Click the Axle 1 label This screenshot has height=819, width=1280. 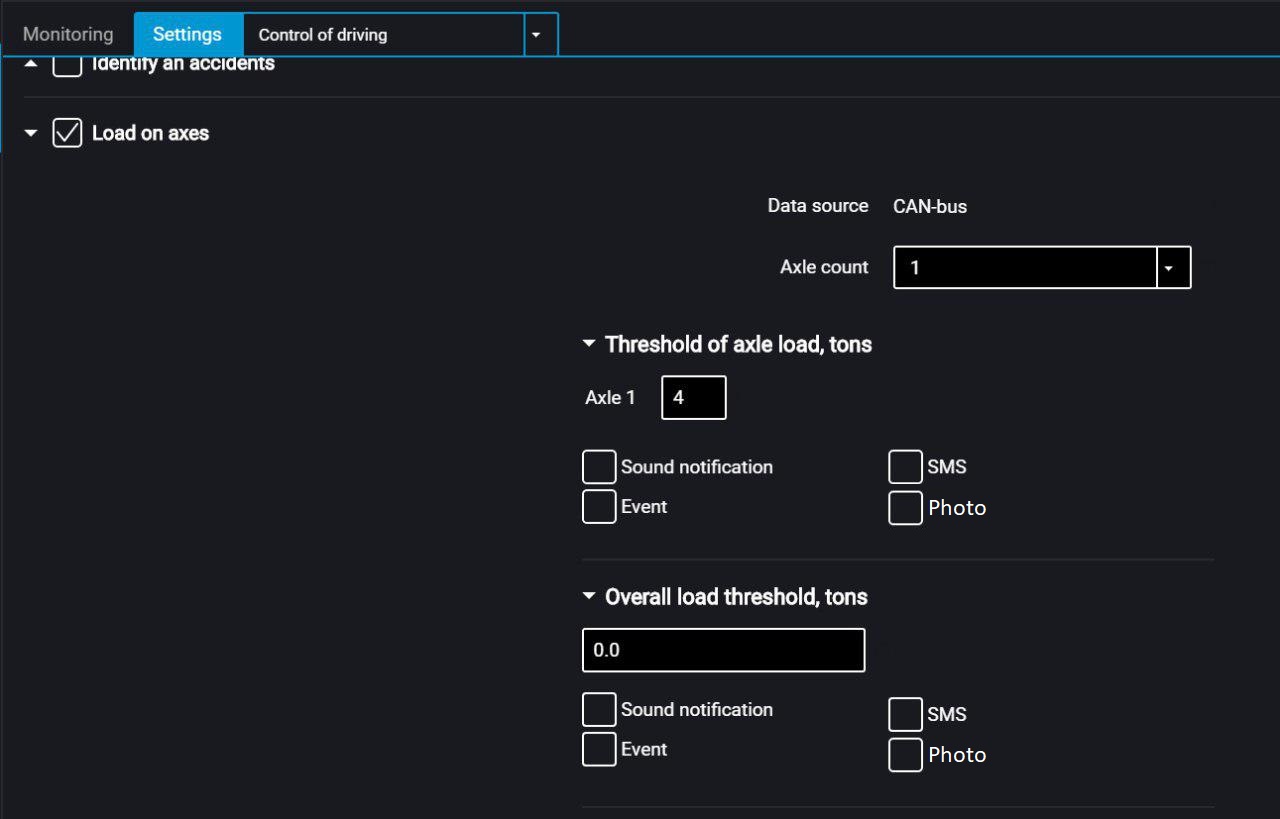pos(610,397)
